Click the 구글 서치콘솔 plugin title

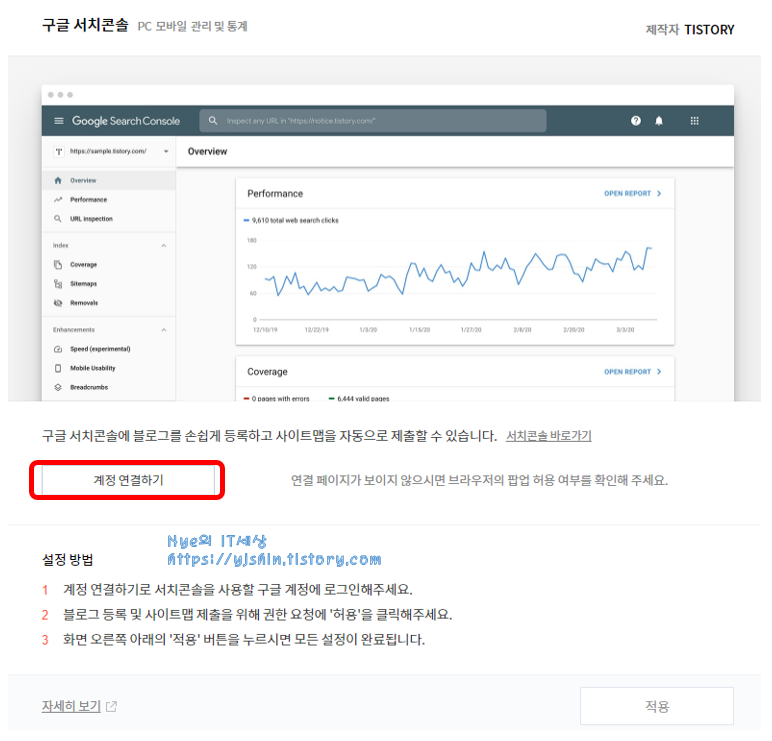click(x=85, y=25)
